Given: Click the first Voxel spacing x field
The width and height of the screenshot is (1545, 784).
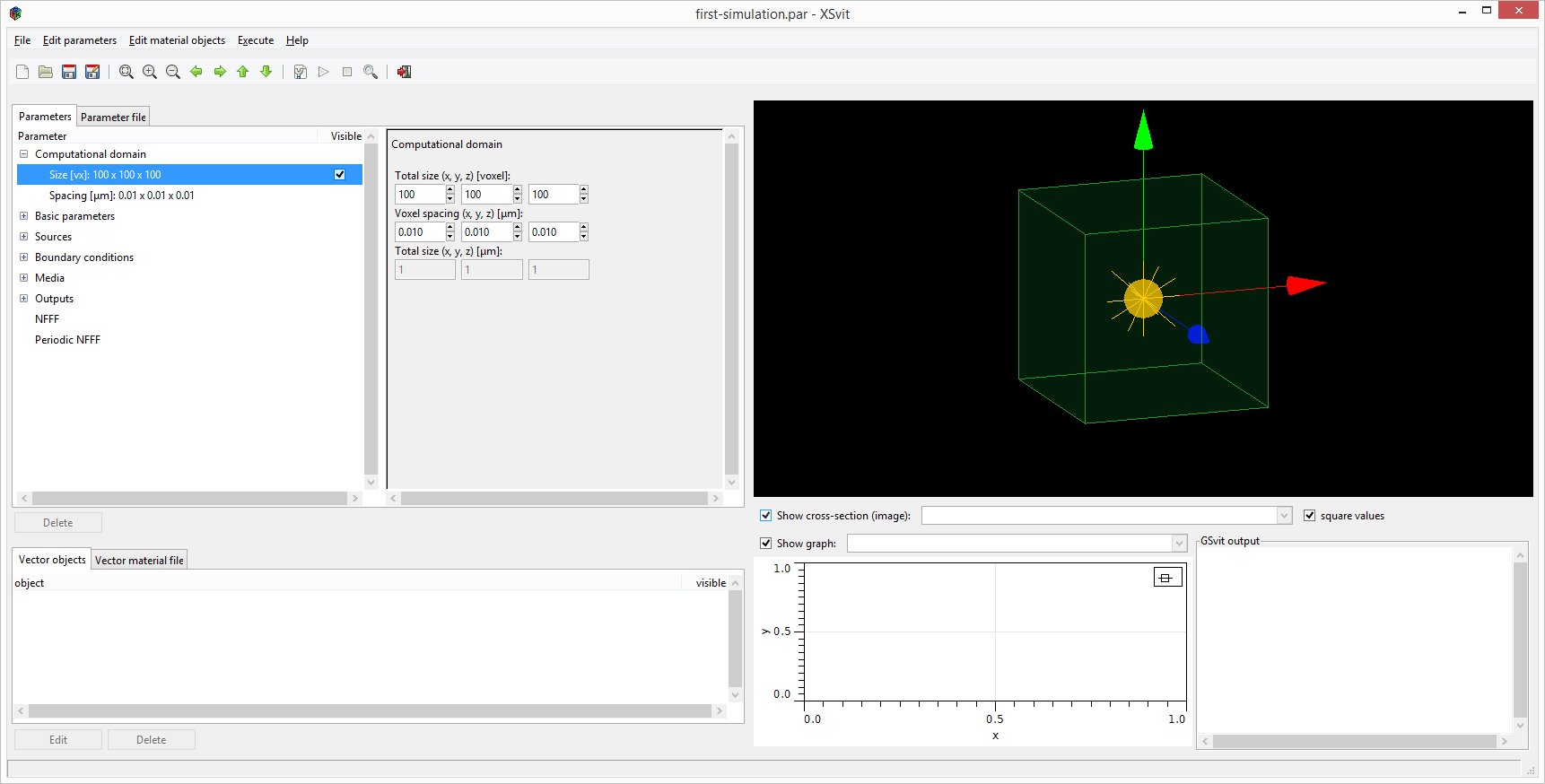Looking at the screenshot, I should pyautogui.click(x=419, y=232).
